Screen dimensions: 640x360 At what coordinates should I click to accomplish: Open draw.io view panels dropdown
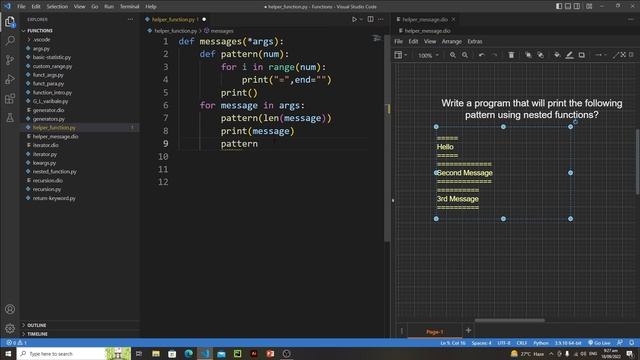point(400,55)
